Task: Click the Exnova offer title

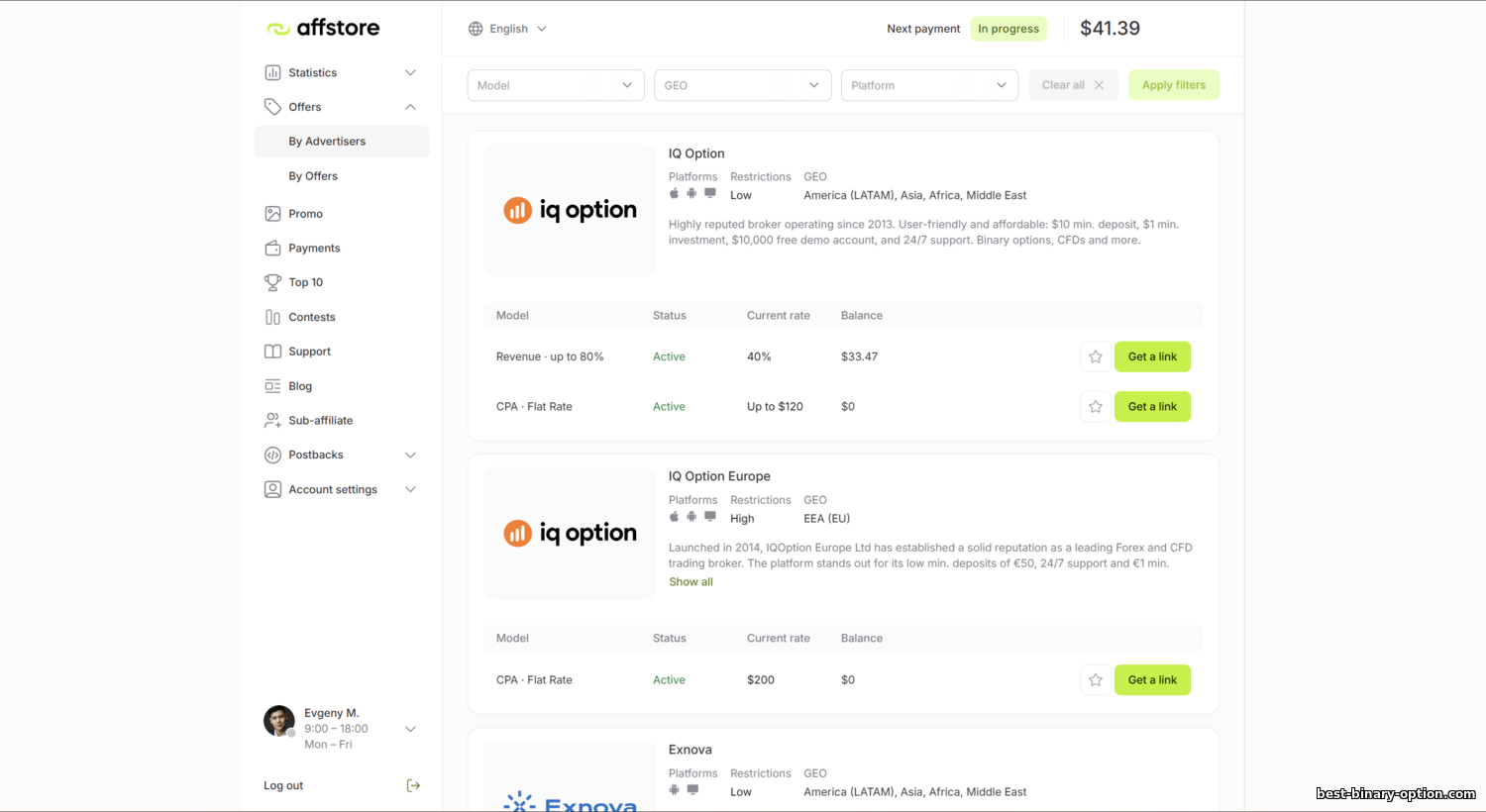Action: 690,750
